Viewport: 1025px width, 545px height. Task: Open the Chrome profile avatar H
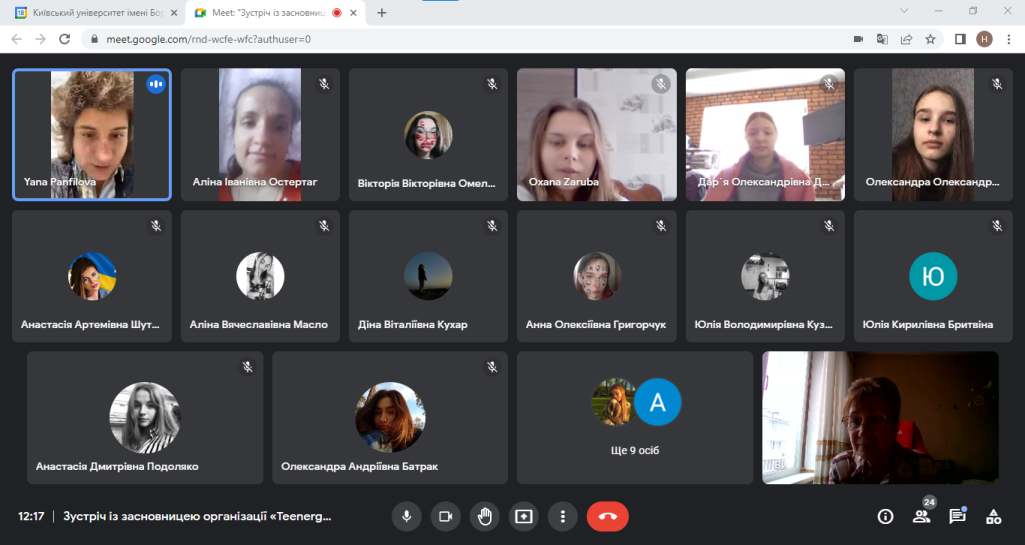(x=984, y=39)
